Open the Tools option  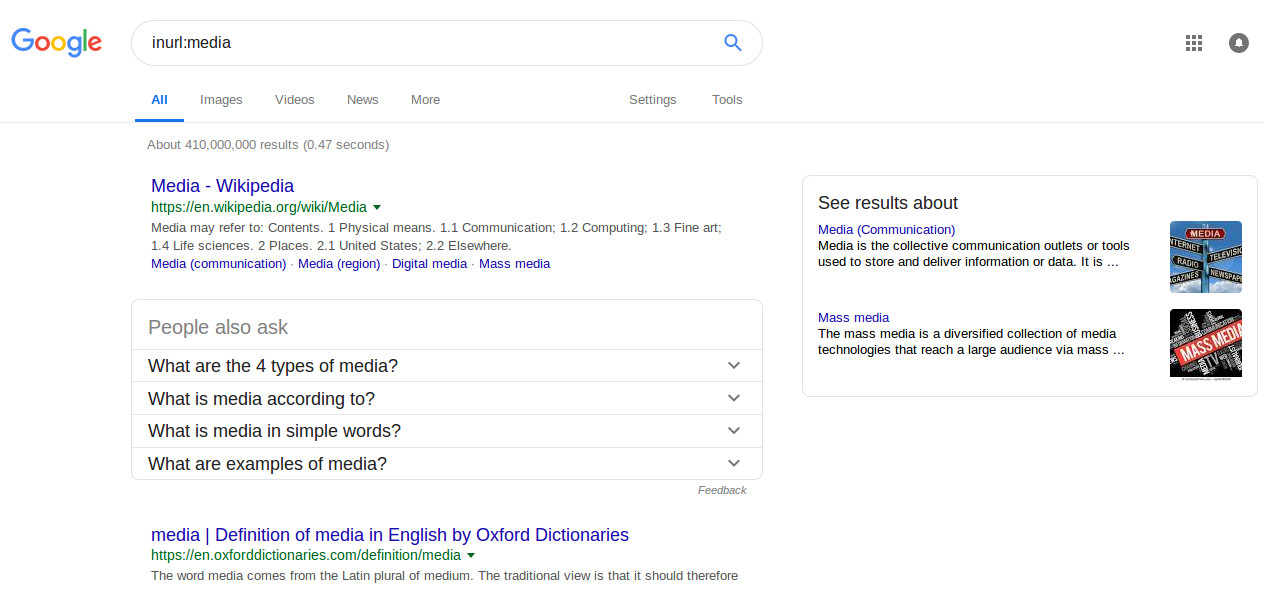pyautogui.click(x=727, y=100)
